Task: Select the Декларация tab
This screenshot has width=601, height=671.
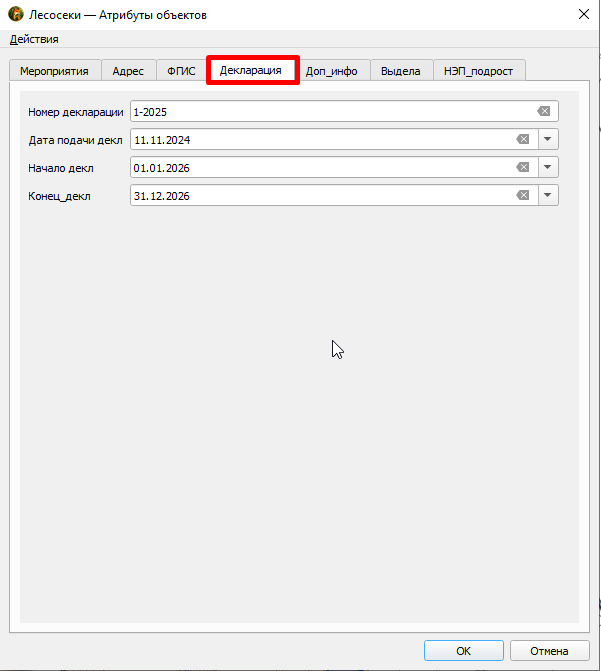Action: pyautogui.click(x=251, y=70)
